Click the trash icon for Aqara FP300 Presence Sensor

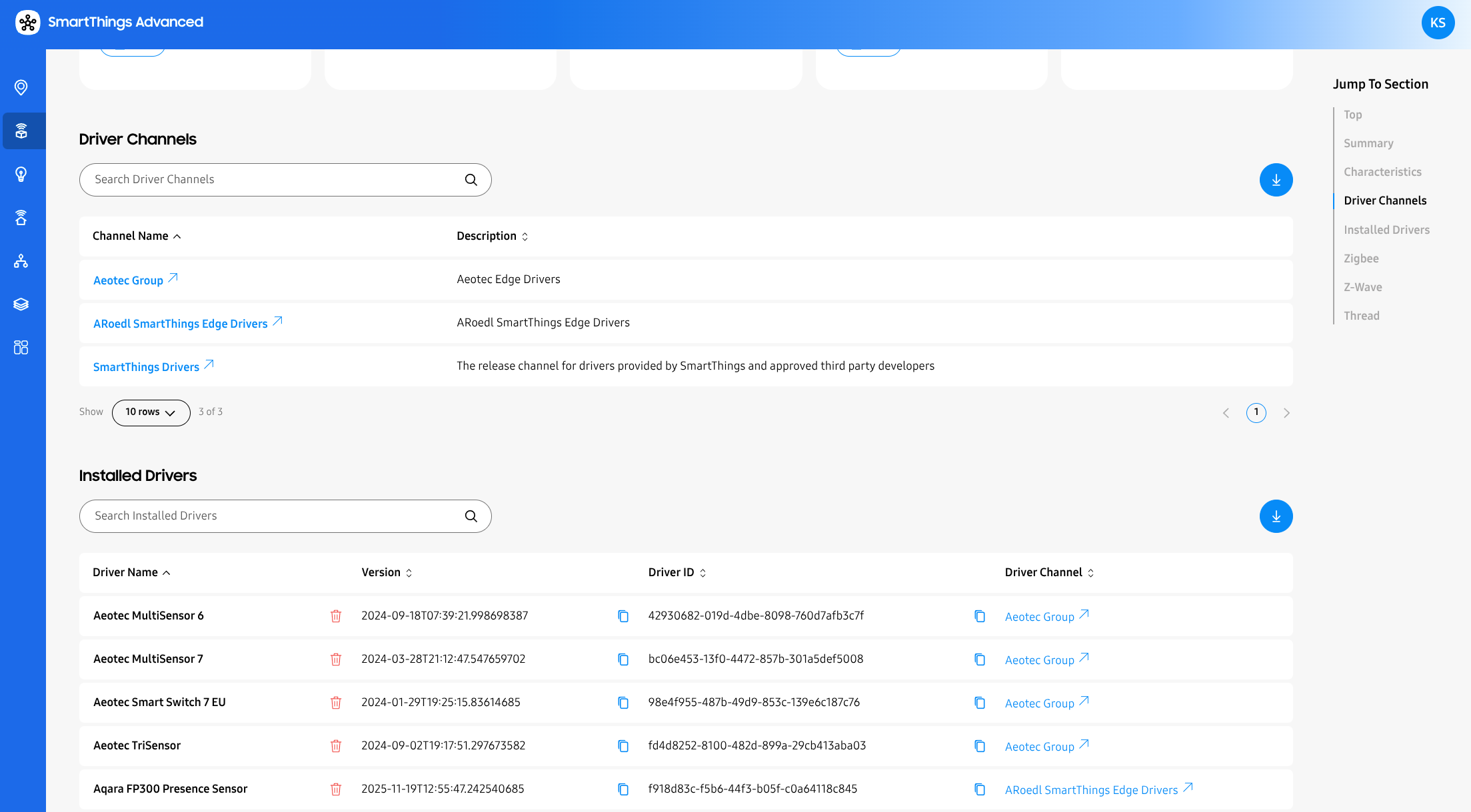336,789
